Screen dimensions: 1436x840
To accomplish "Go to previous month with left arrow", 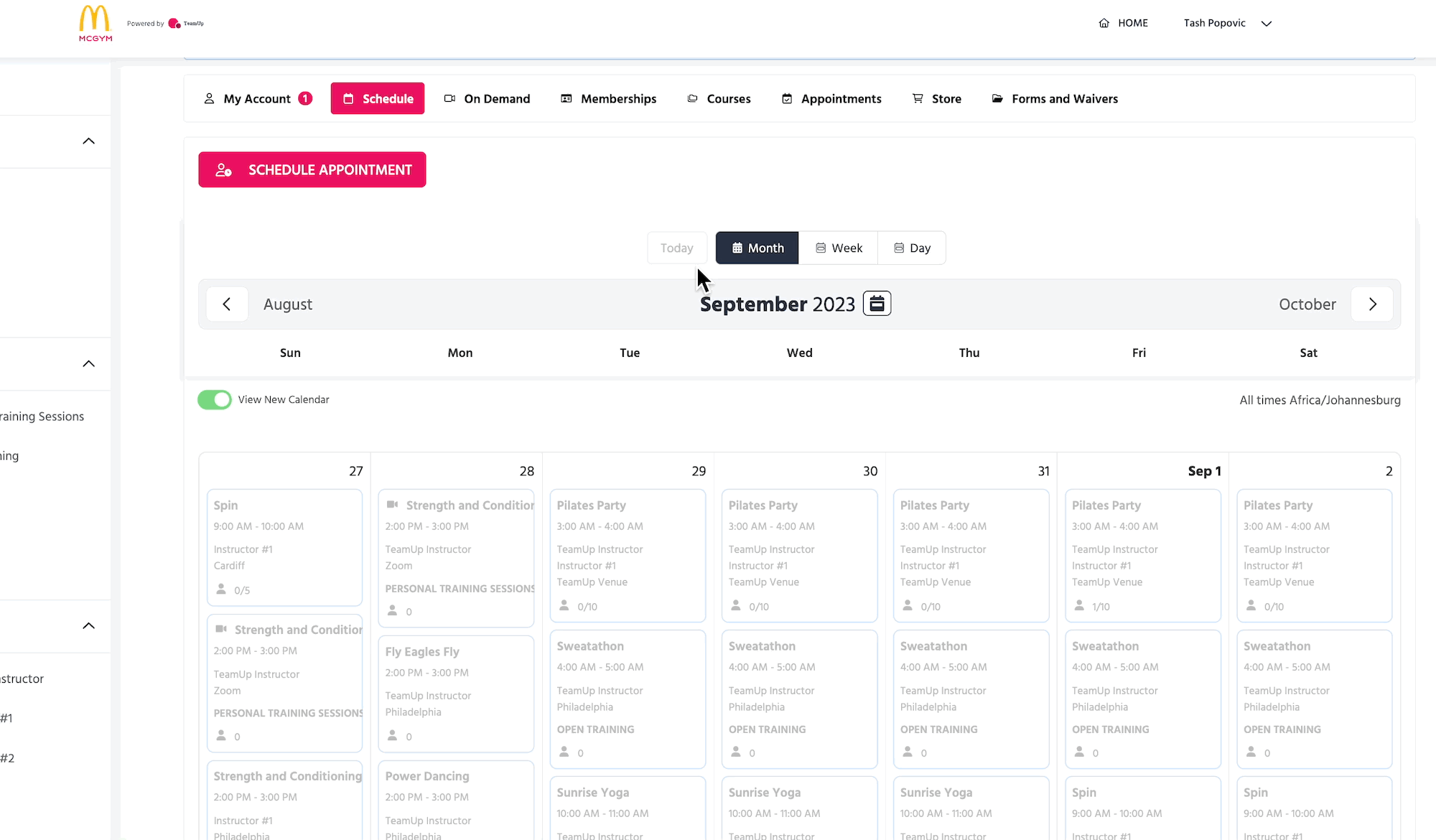I will click(227, 304).
